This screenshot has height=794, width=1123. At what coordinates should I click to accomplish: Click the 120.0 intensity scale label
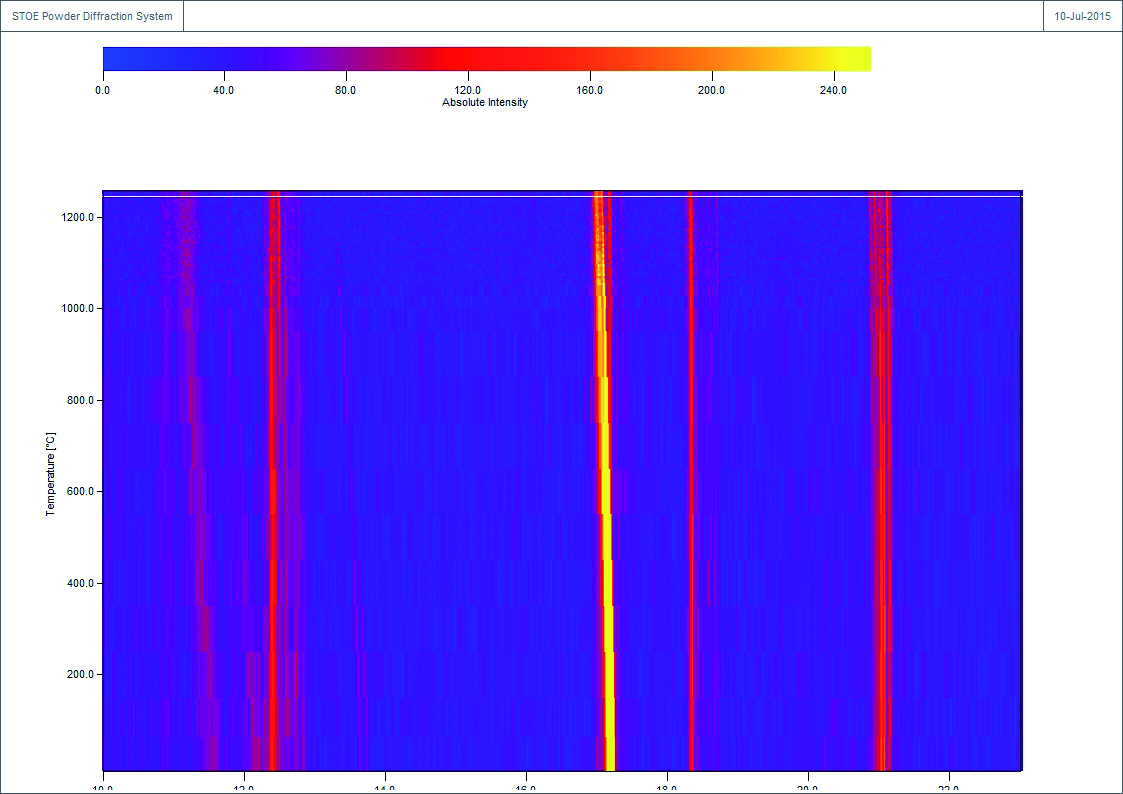[x=468, y=90]
